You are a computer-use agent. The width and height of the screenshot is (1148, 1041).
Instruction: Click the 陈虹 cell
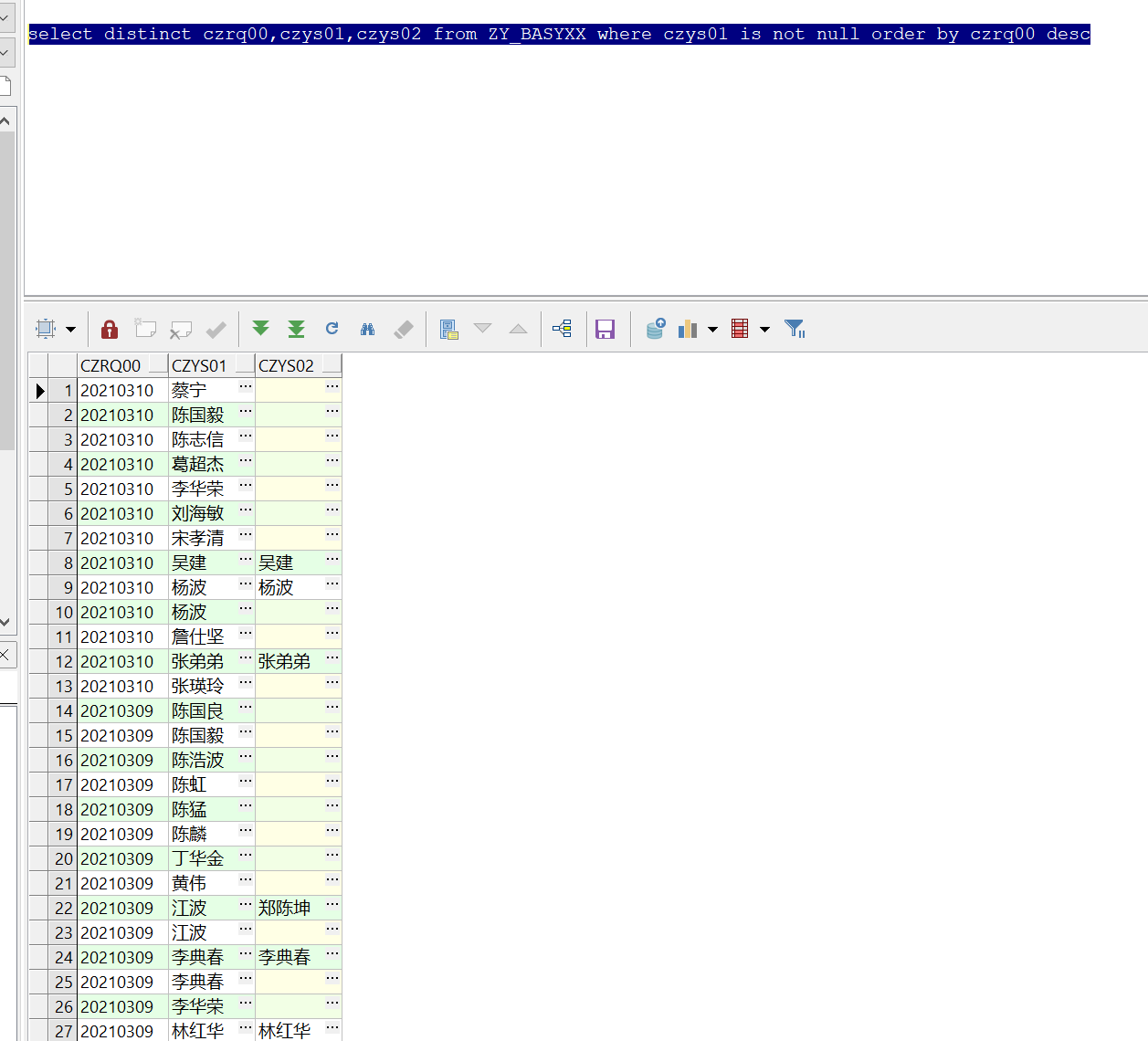click(211, 785)
